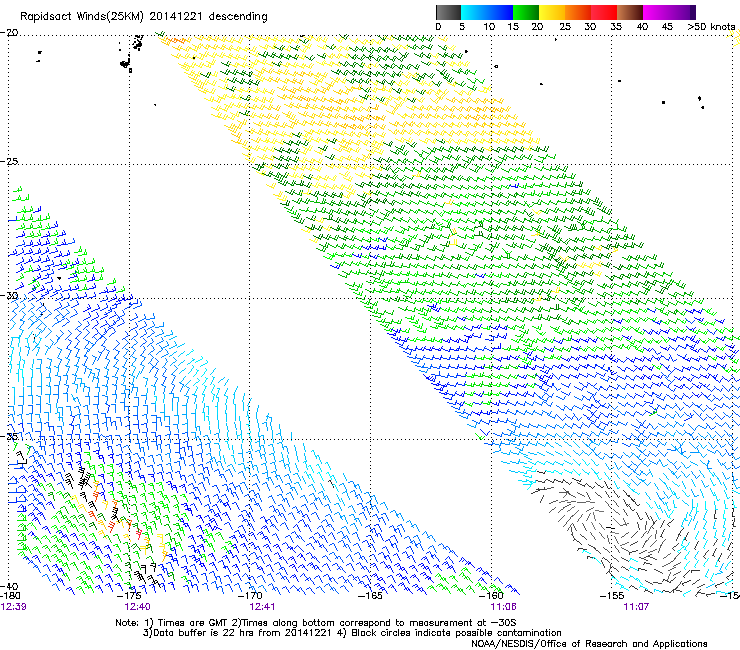The image size is (740, 650).
Task: Click the '3)Data buffer is 22 hrs' note line
Action: (x=352, y=633)
